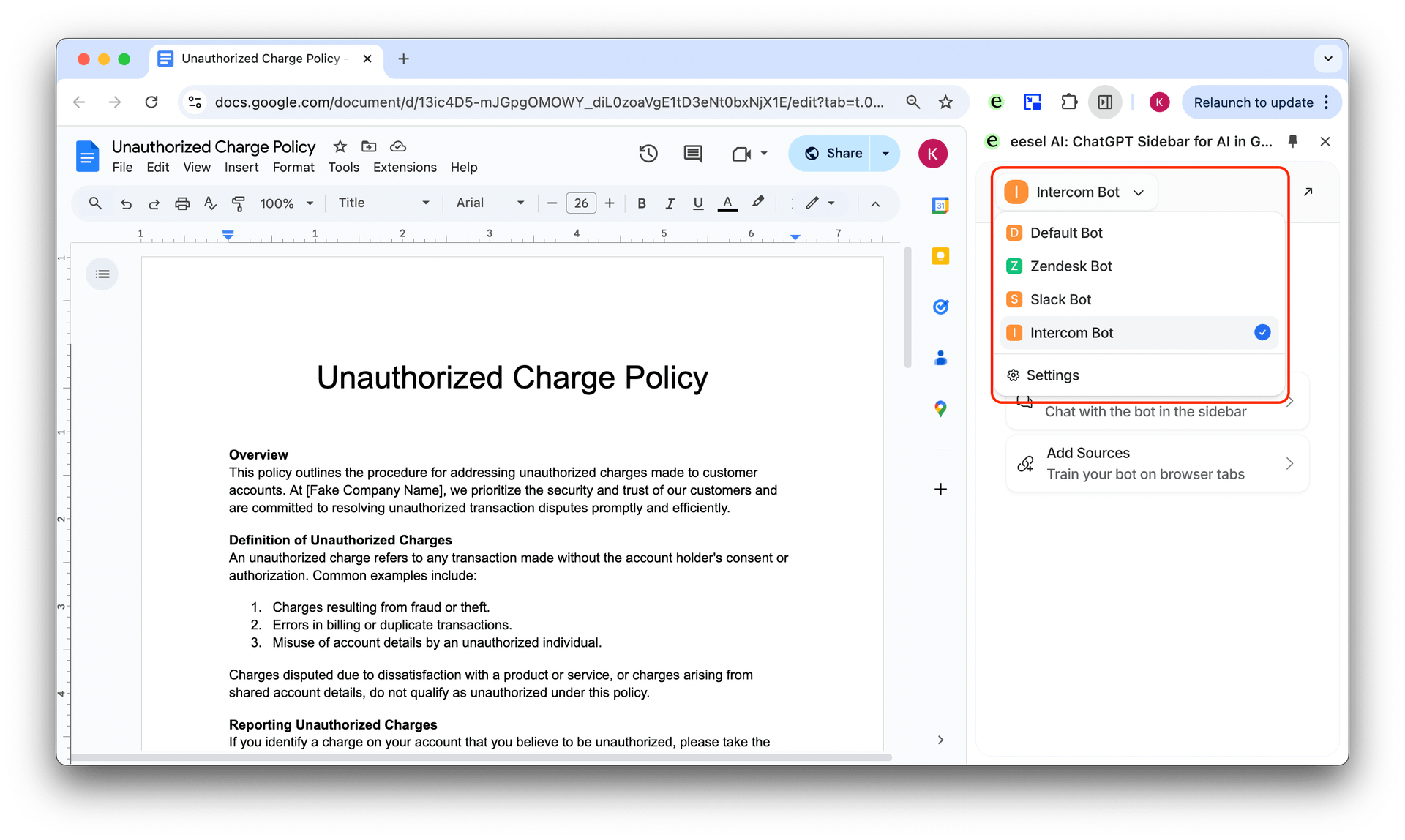The width and height of the screenshot is (1405, 840).
Task: Hide the menus with the up chevron
Action: (875, 204)
